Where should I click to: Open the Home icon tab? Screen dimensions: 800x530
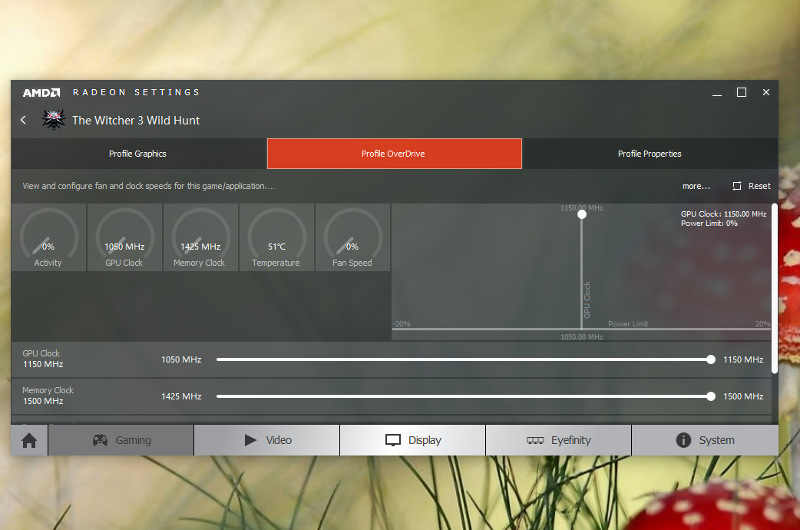(29, 440)
